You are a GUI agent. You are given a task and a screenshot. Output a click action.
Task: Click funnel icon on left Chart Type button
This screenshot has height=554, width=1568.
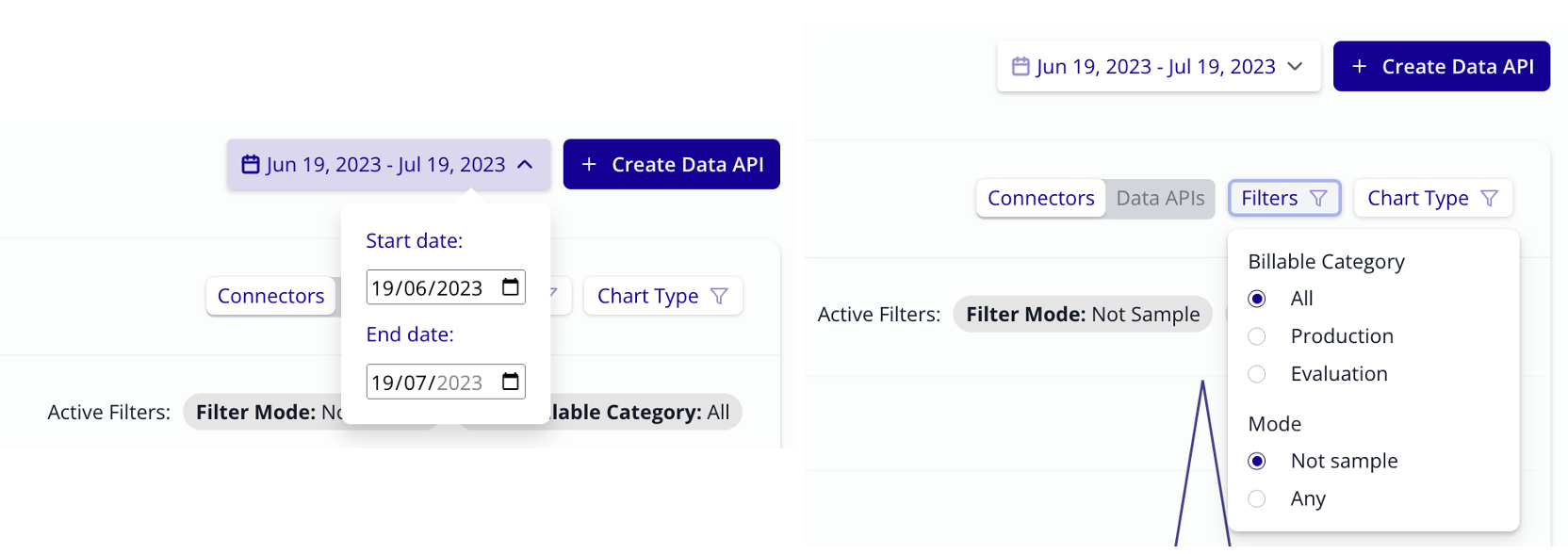click(719, 296)
